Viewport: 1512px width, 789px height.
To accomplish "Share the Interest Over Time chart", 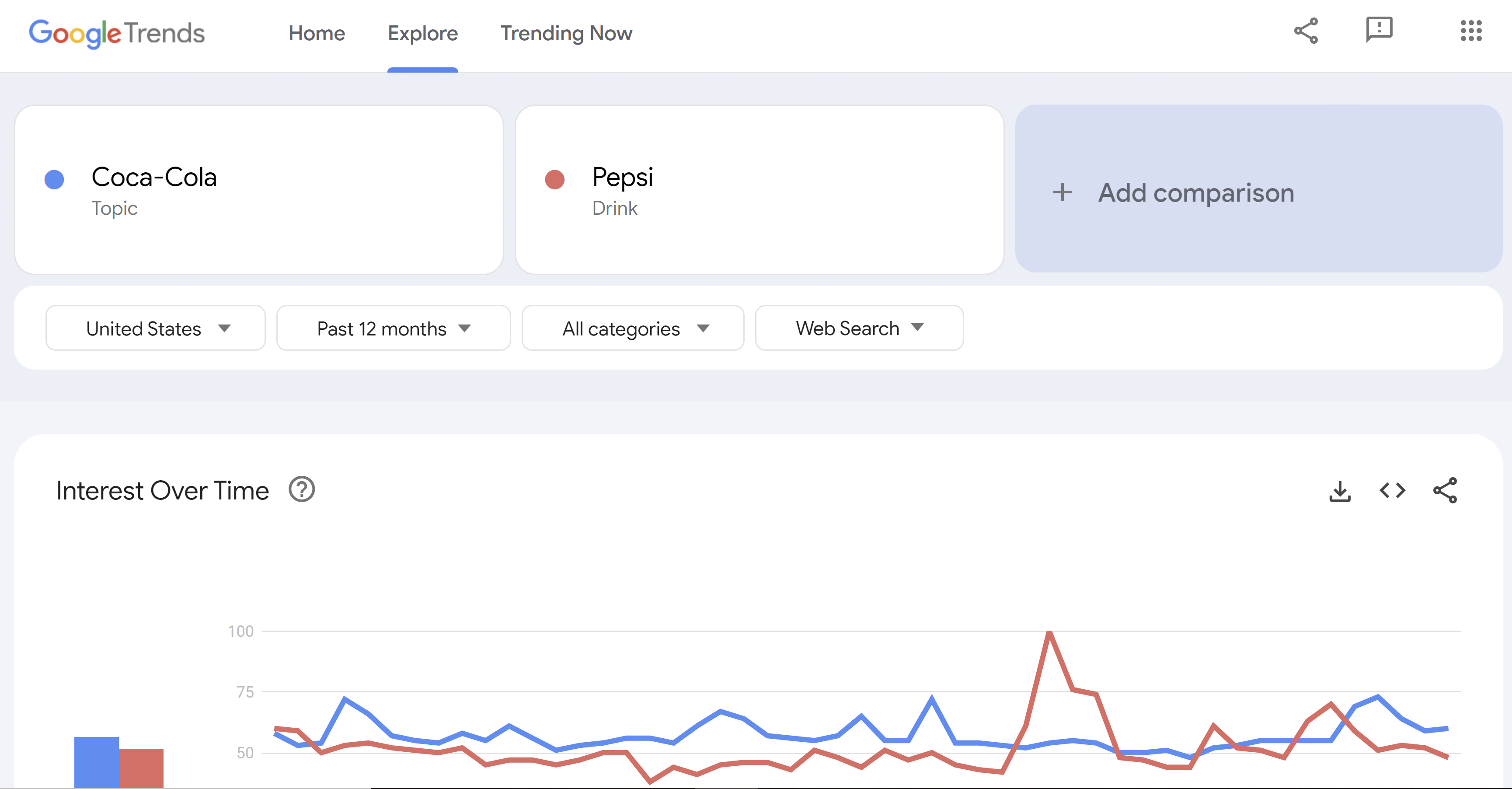I will pyautogui.click(x=1445, y=490).
